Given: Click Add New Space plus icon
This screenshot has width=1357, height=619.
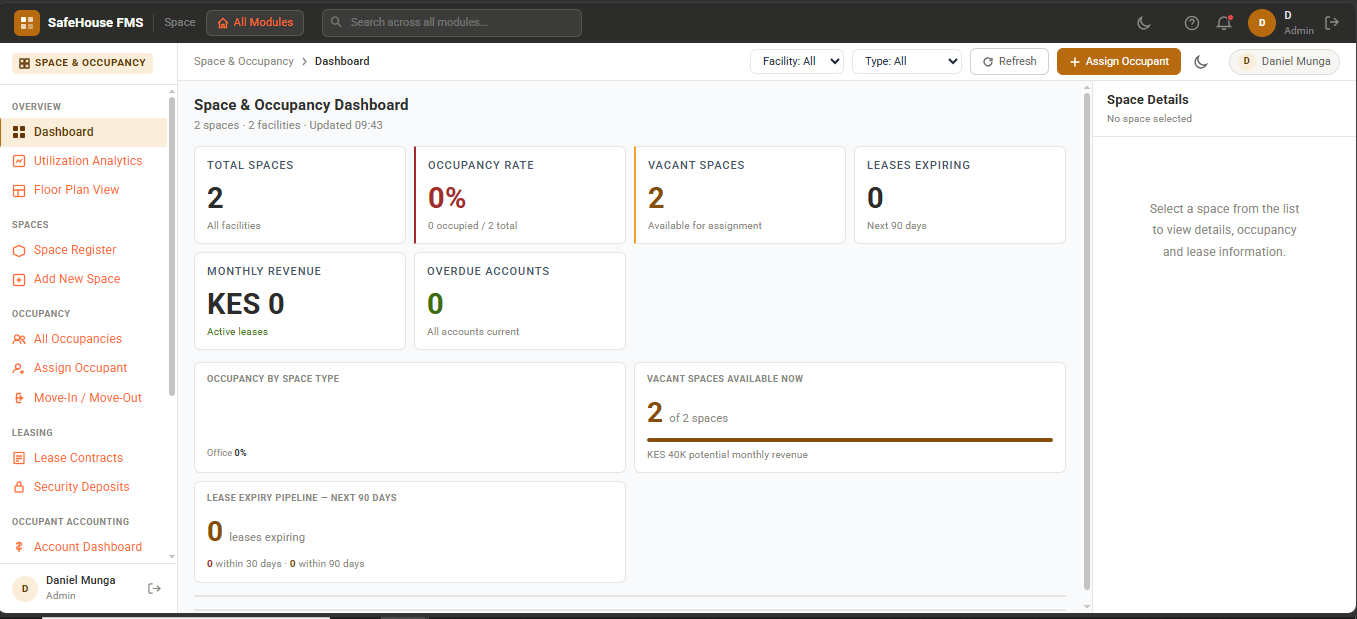Looking at the screenshot, I should pos(19,279).
